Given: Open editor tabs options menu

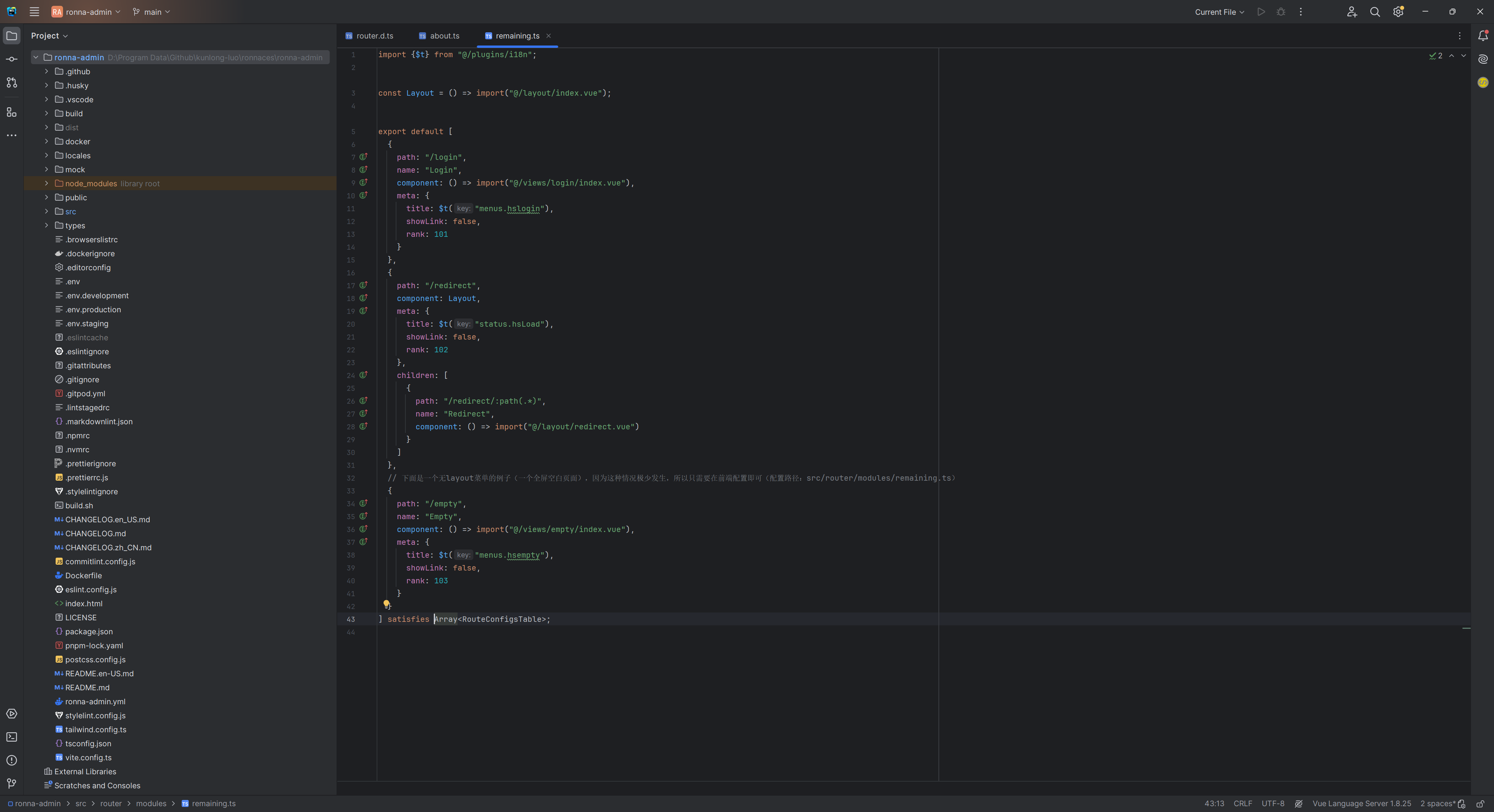Looking at the screenshot, I should click(x=1460, y=36).
